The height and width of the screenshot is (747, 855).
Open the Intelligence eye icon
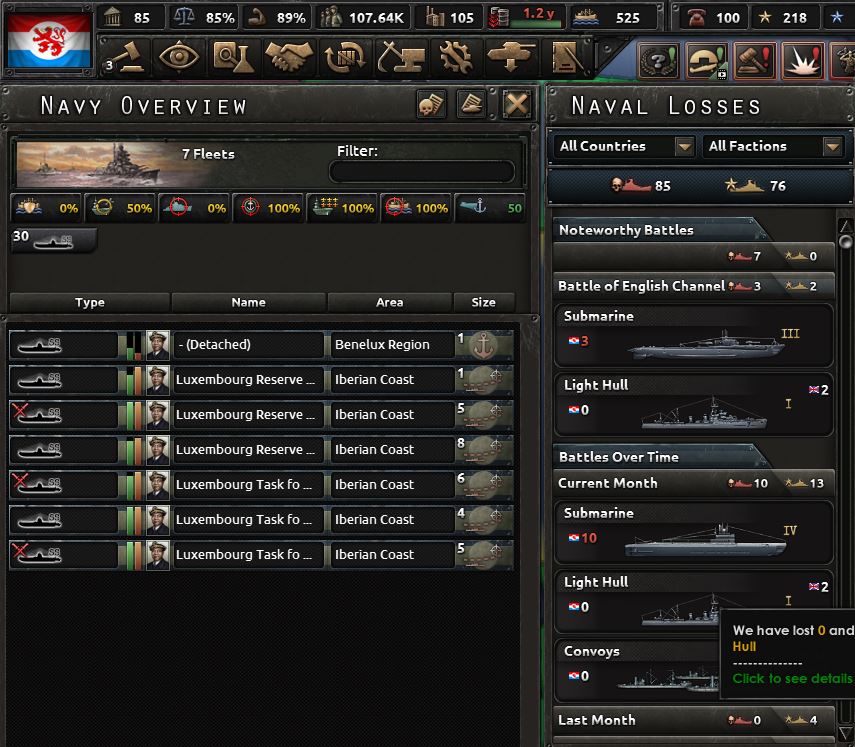click(178, 57)
